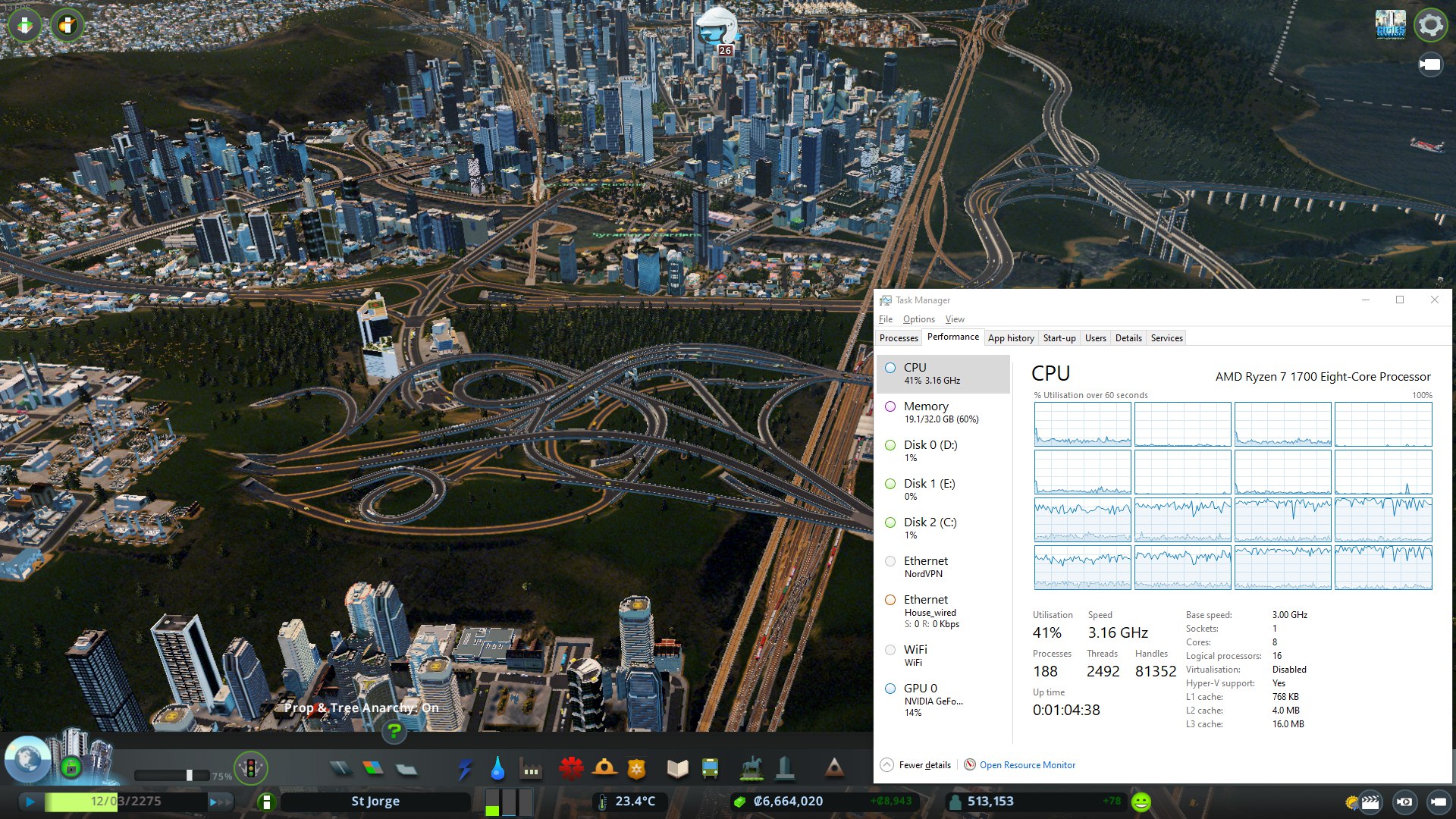Click the St Jorge city name field

tap(375, 802)
